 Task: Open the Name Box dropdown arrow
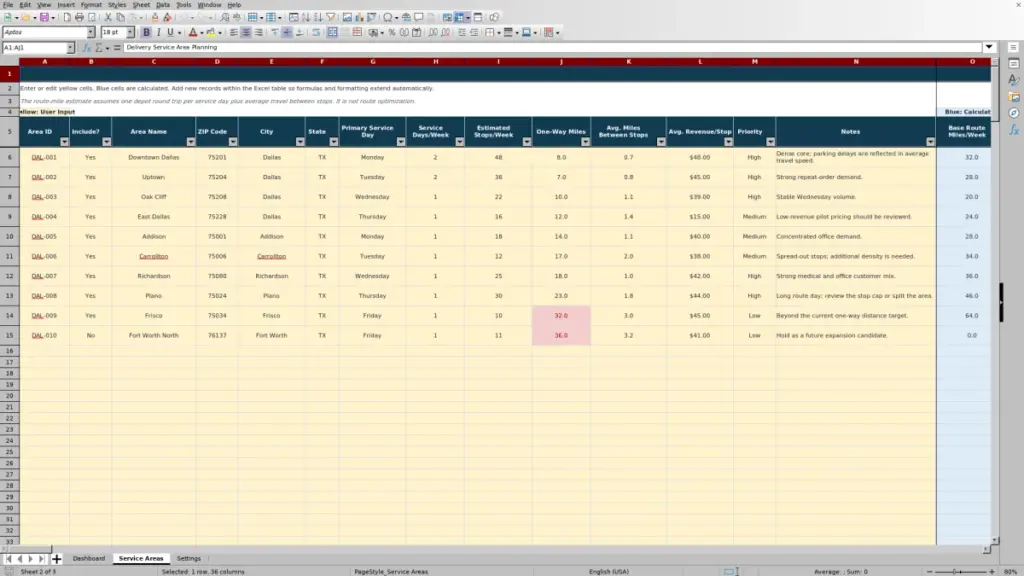click(x=71, y=48)
